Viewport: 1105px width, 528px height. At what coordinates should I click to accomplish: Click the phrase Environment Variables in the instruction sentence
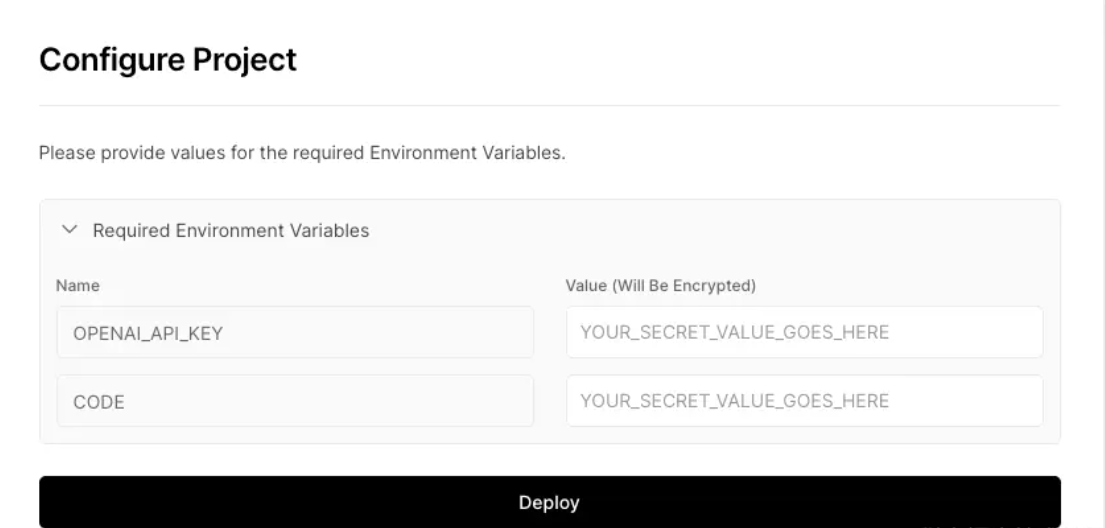pos(465,153)
